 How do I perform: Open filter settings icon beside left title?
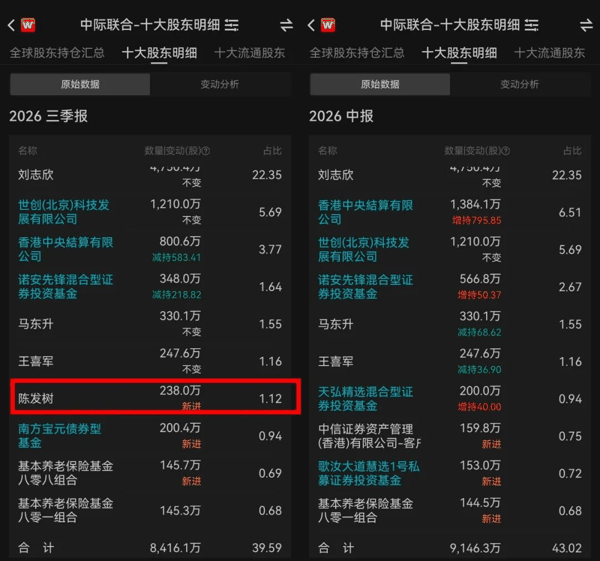232,25
